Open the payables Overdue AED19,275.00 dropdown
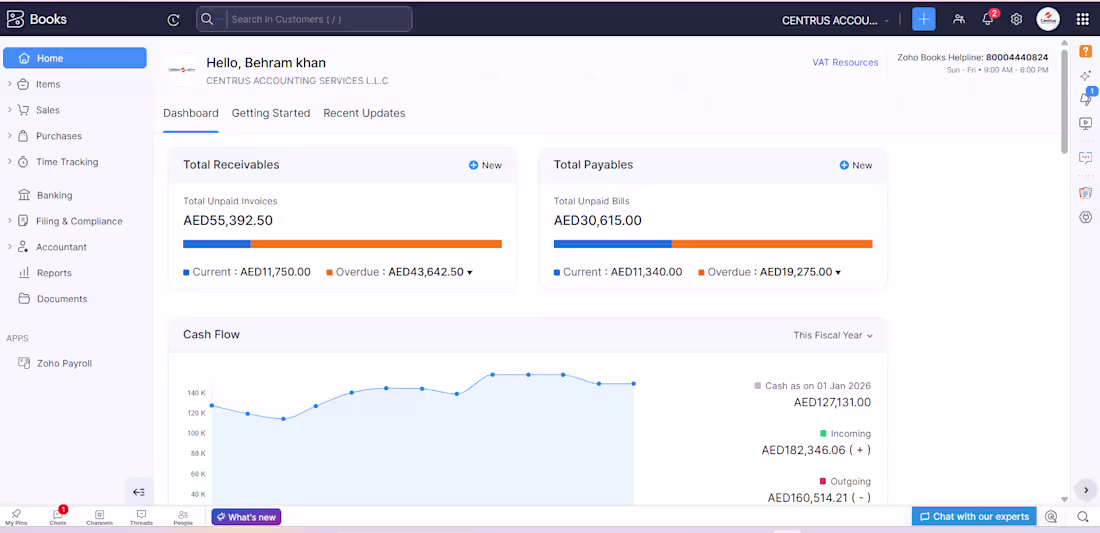Screen dimensions: 1100x533 (x=838, y=272)
